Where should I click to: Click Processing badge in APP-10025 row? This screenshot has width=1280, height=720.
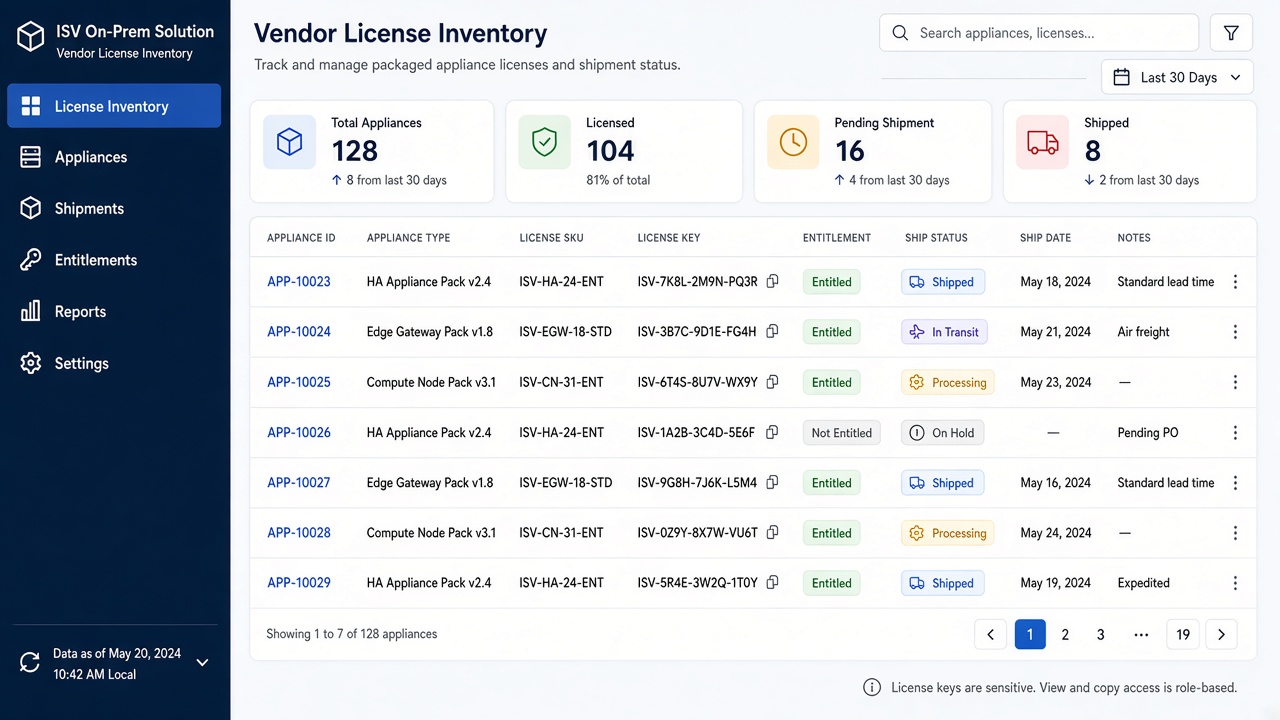tap(948, 382)
